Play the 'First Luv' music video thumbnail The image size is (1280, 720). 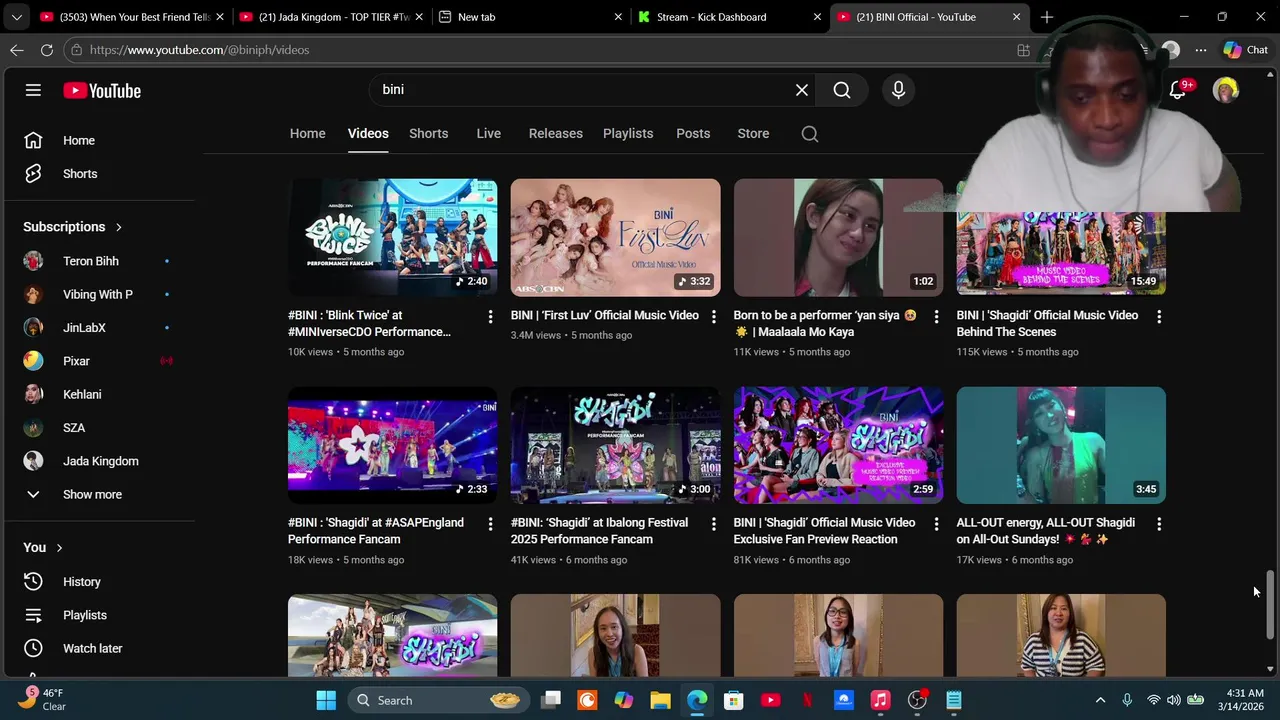point(615,237)
